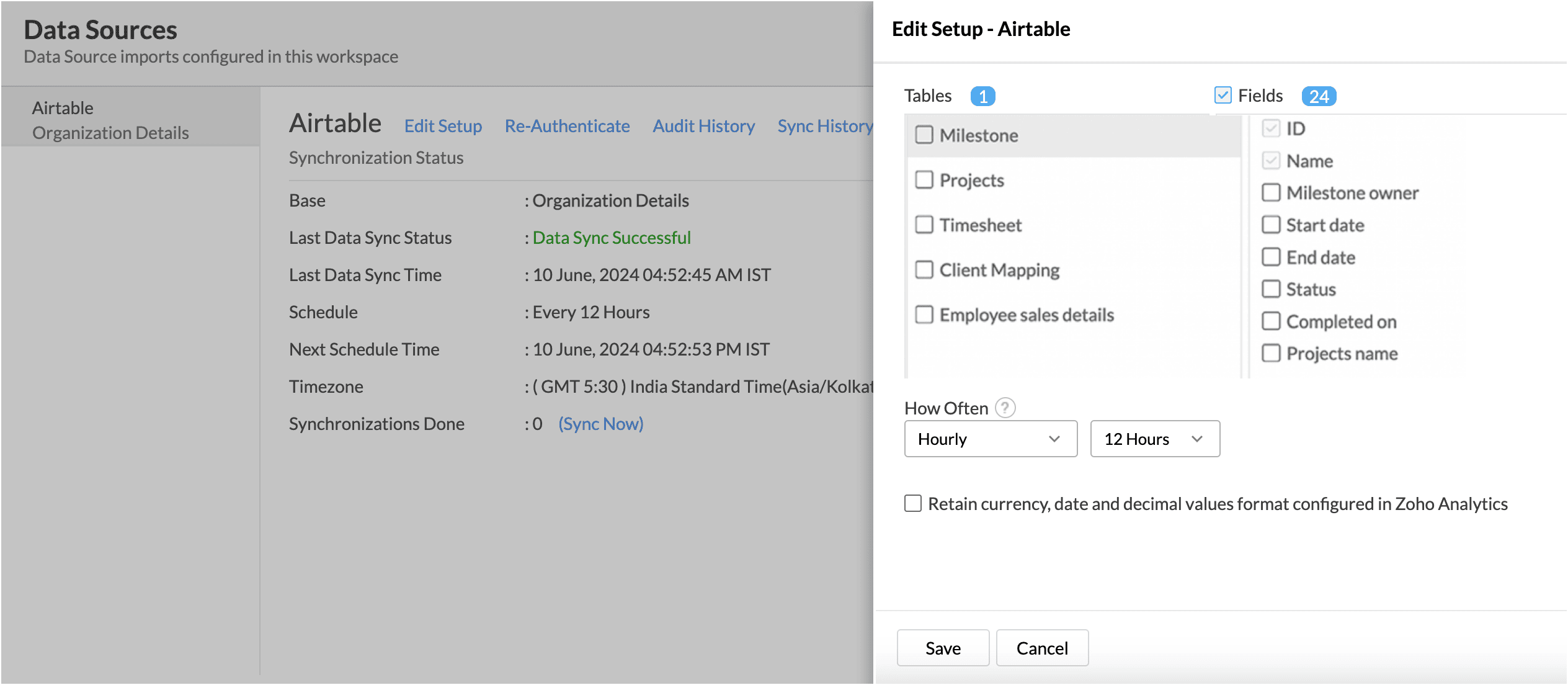Click the Base value Organization Details

(x=611, y=200)
